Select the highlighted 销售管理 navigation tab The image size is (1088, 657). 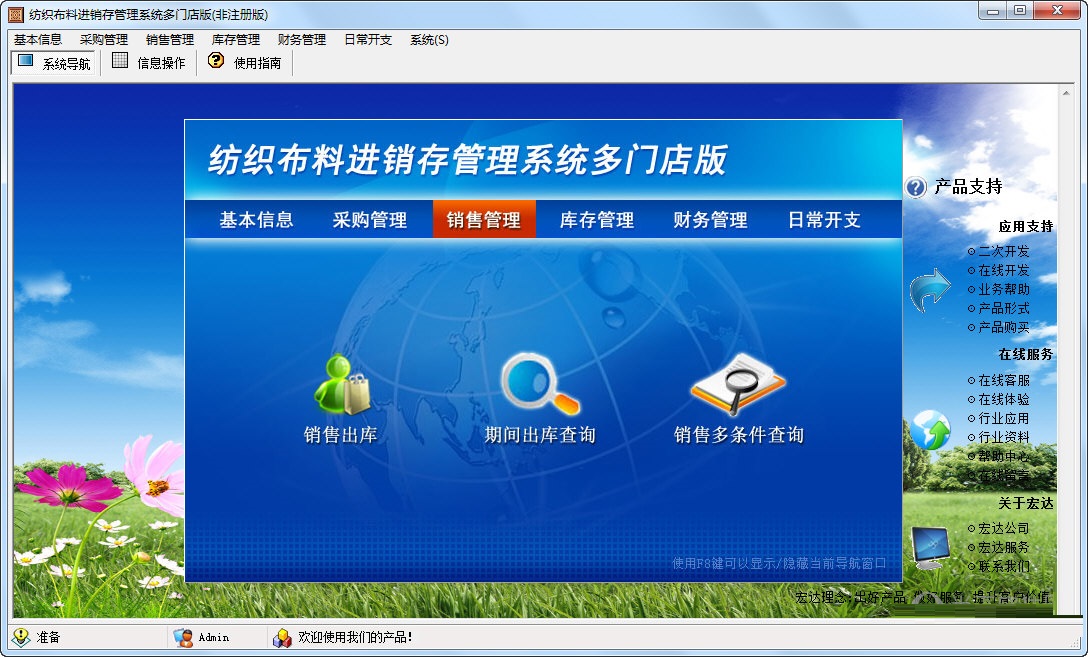pyautogui.click(x=484, y=220)
